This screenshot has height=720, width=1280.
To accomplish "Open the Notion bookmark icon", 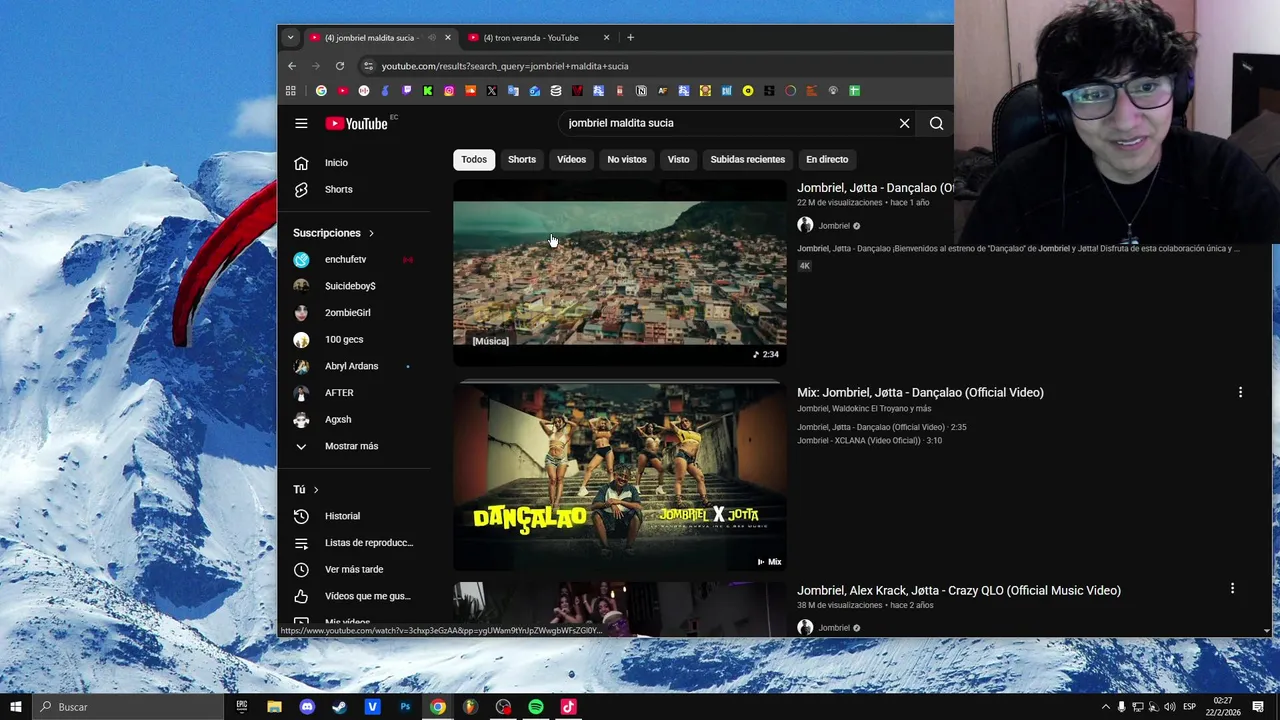I will (x=641, y=91).
